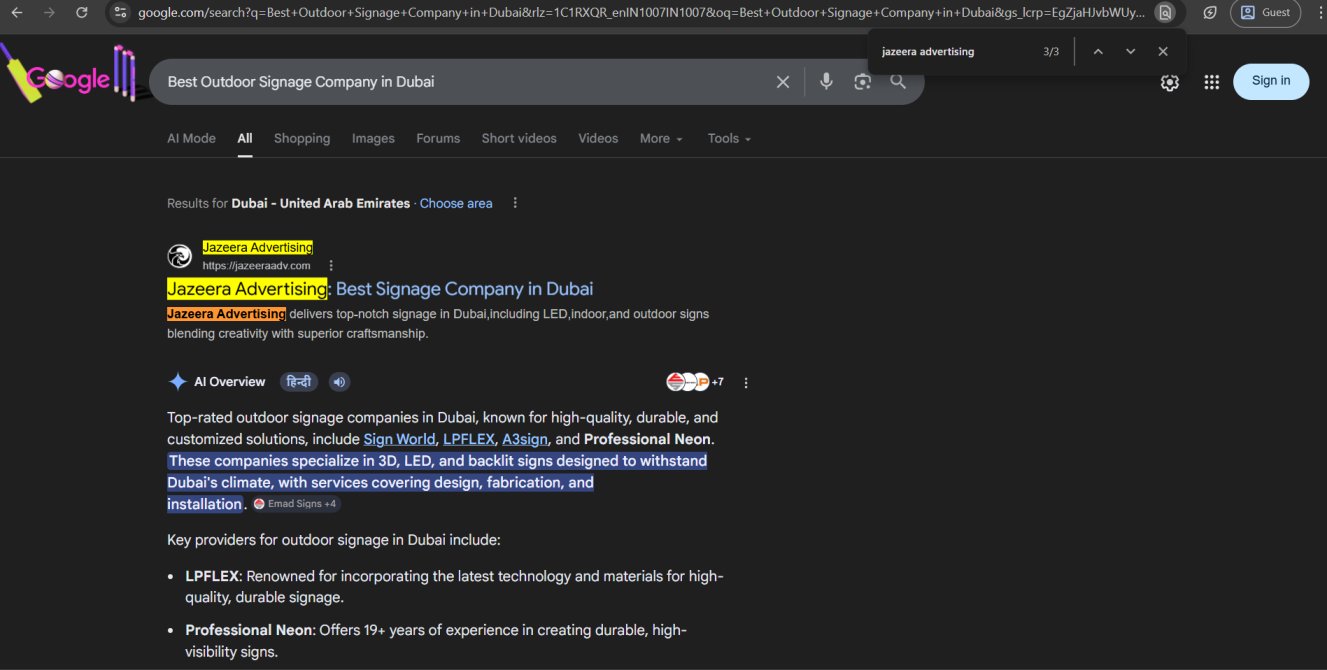
Task: Switch to the Images tab
Action: click(373, 139)
